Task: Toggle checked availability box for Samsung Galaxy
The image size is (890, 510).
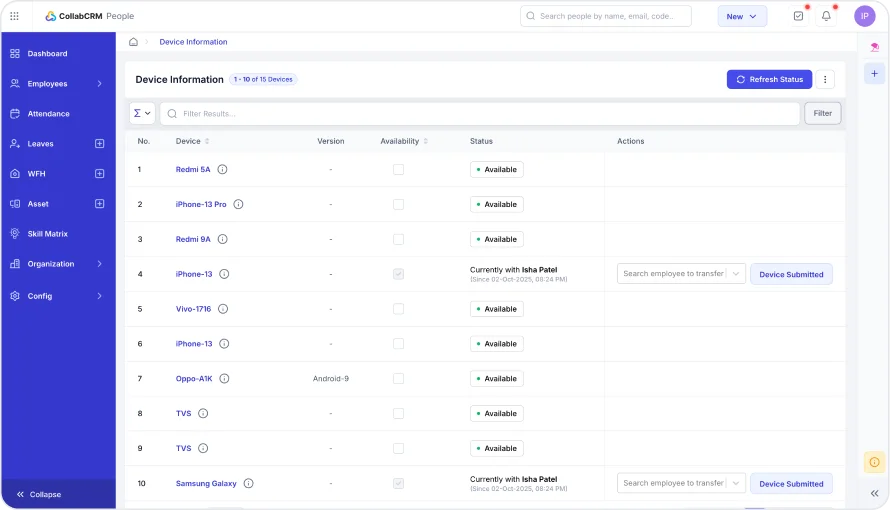Action: coord(398,483)
